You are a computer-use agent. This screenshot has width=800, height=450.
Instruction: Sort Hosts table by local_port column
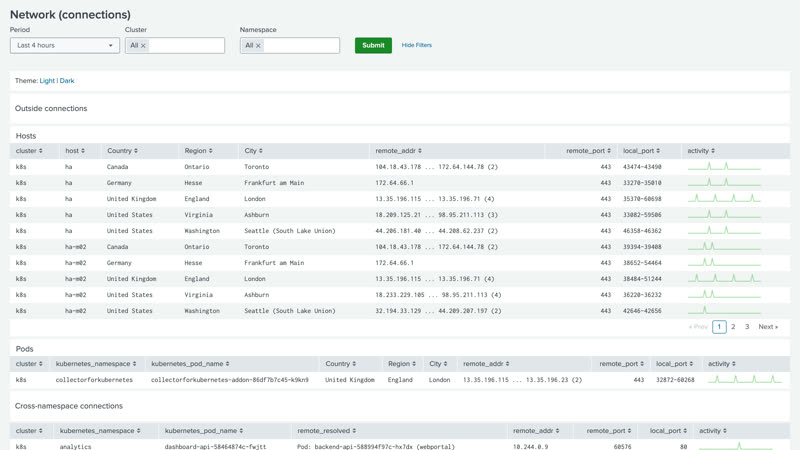(x=641, y=151)
